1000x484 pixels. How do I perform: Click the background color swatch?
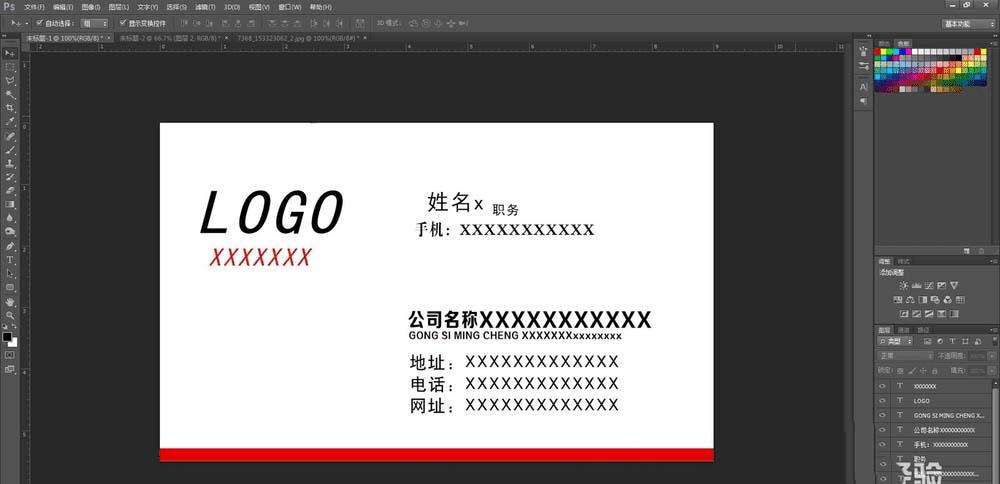coord(14,343)
